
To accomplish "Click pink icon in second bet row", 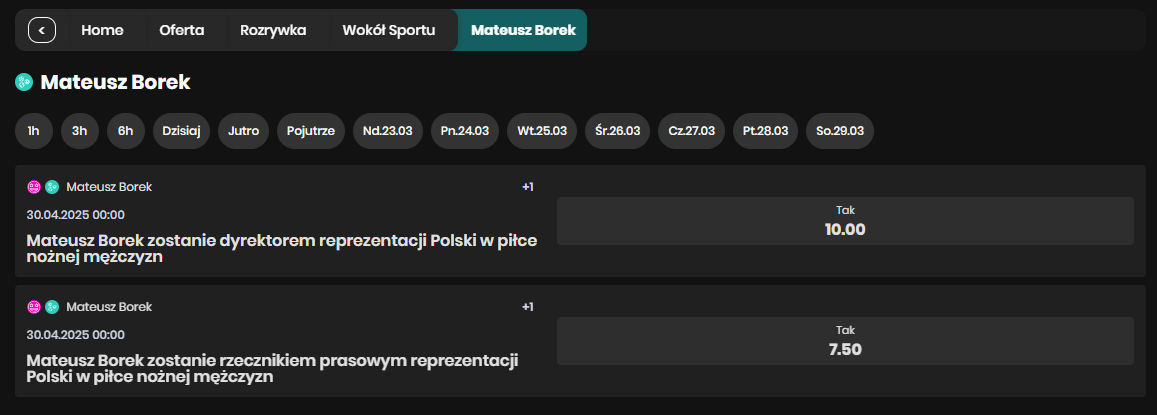I will point(34,306).
